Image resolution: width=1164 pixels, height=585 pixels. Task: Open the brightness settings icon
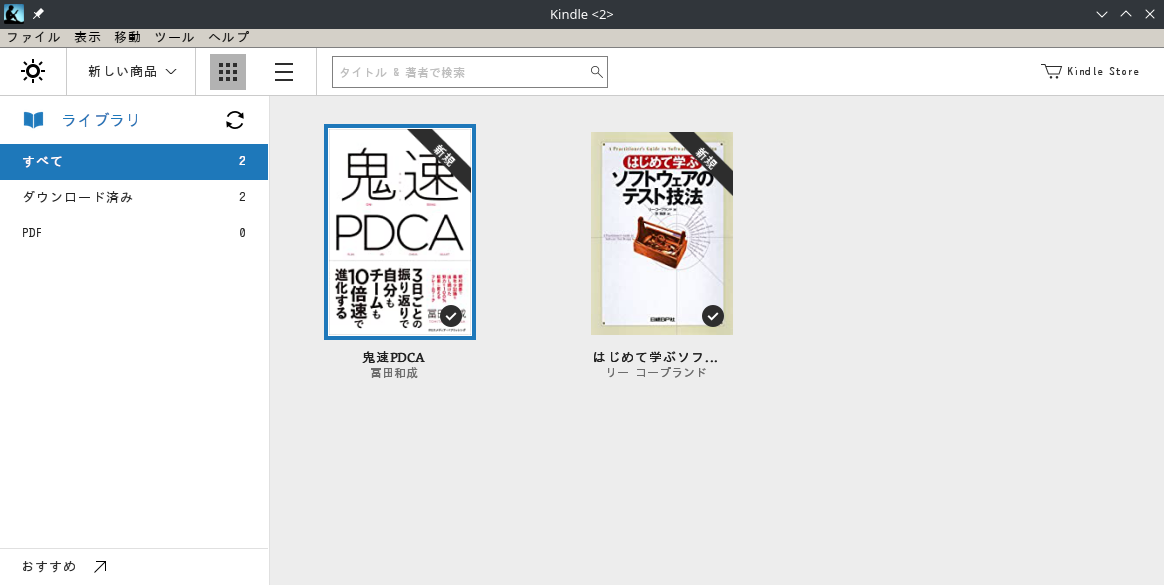pyautogui.click(x=33, y=71)
